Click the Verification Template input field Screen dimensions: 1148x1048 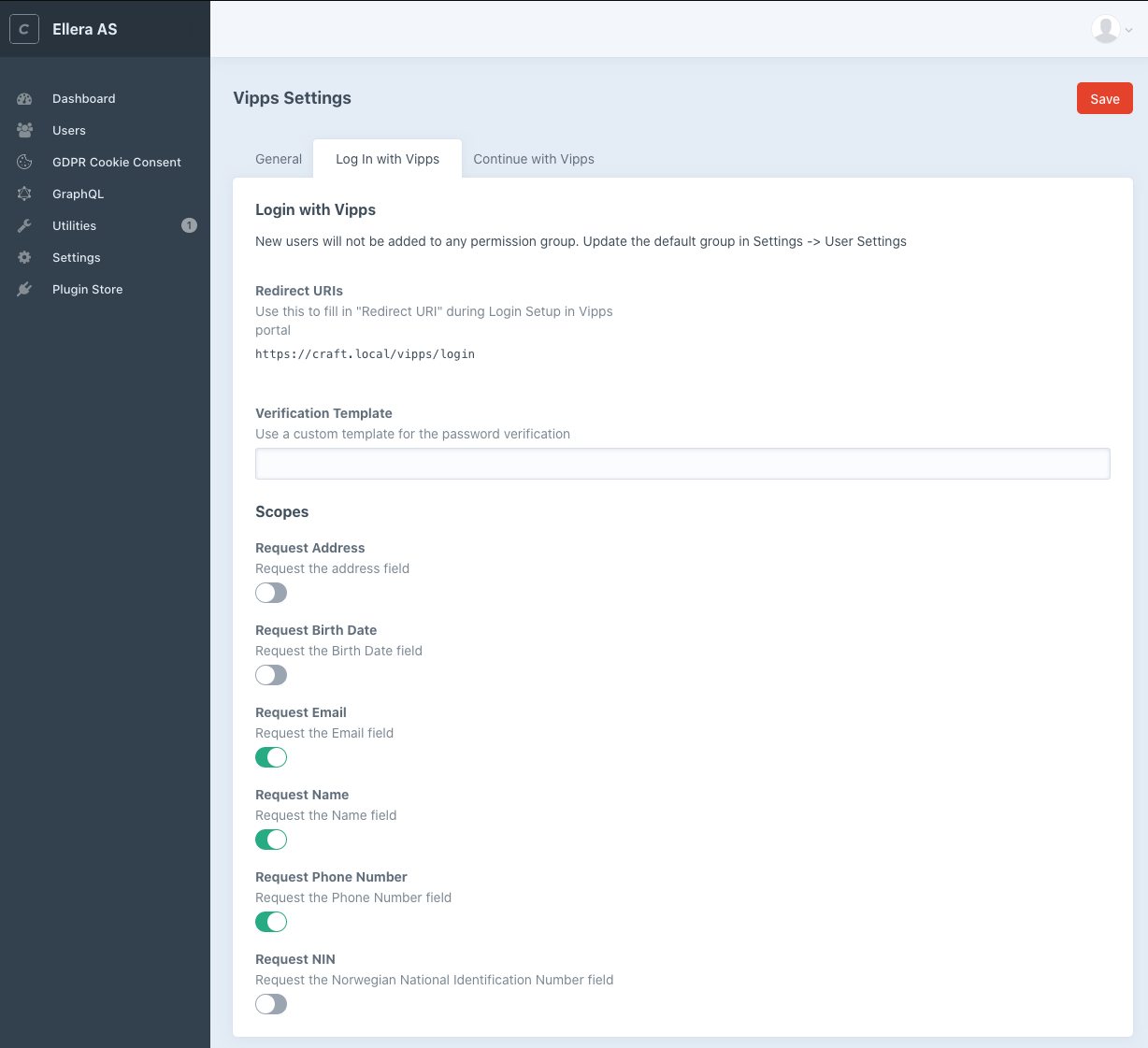(682, 464)
